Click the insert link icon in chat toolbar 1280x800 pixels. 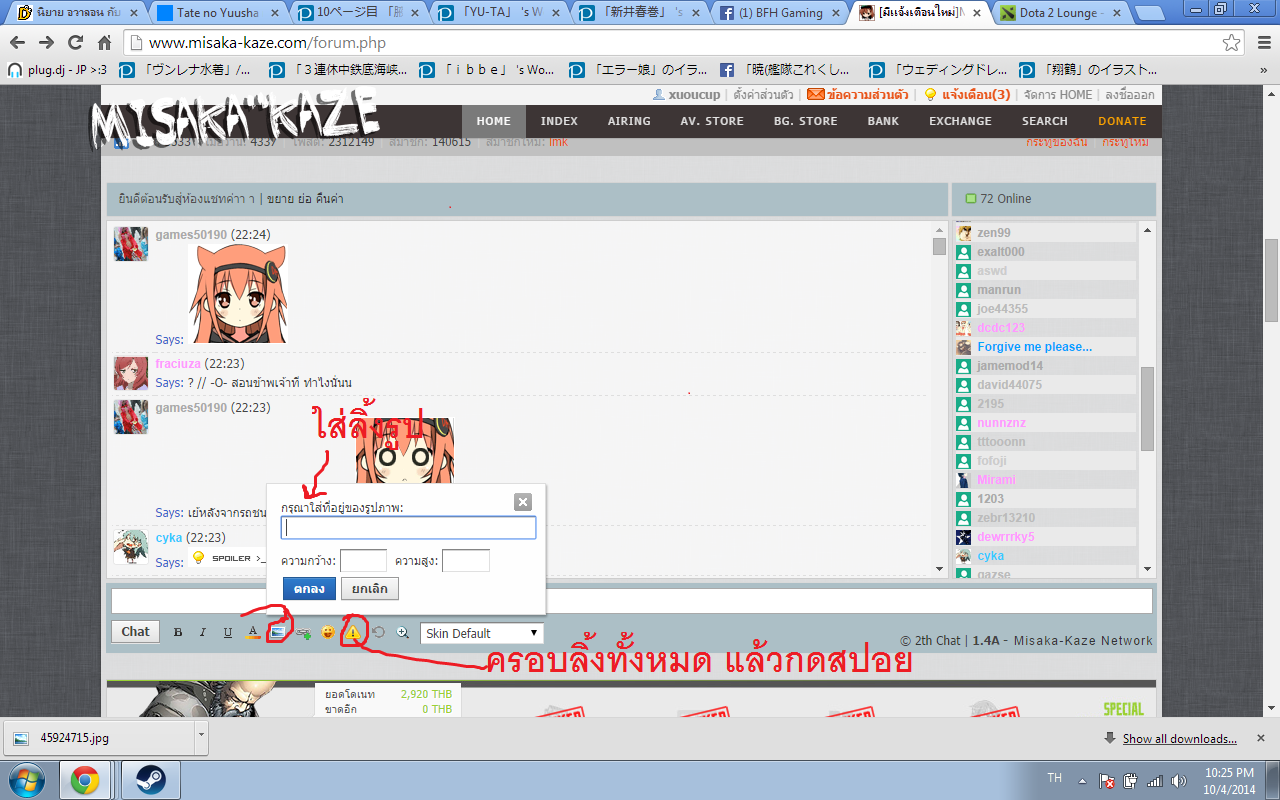pyautogui.click(x=303, y=632)
